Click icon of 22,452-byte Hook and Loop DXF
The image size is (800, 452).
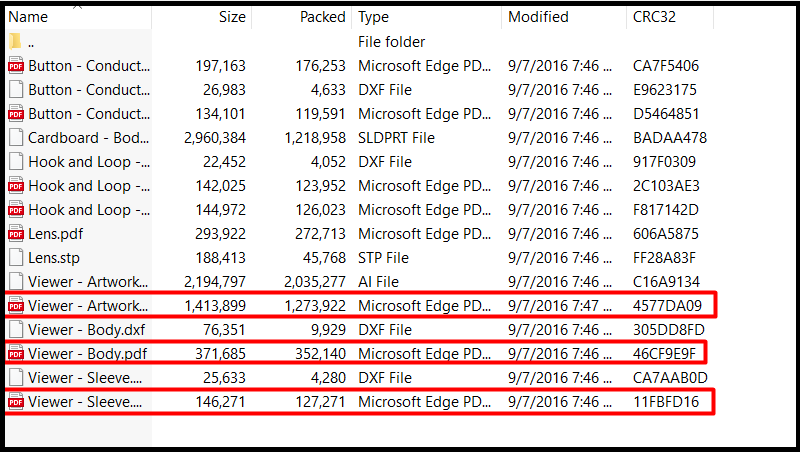16,162
